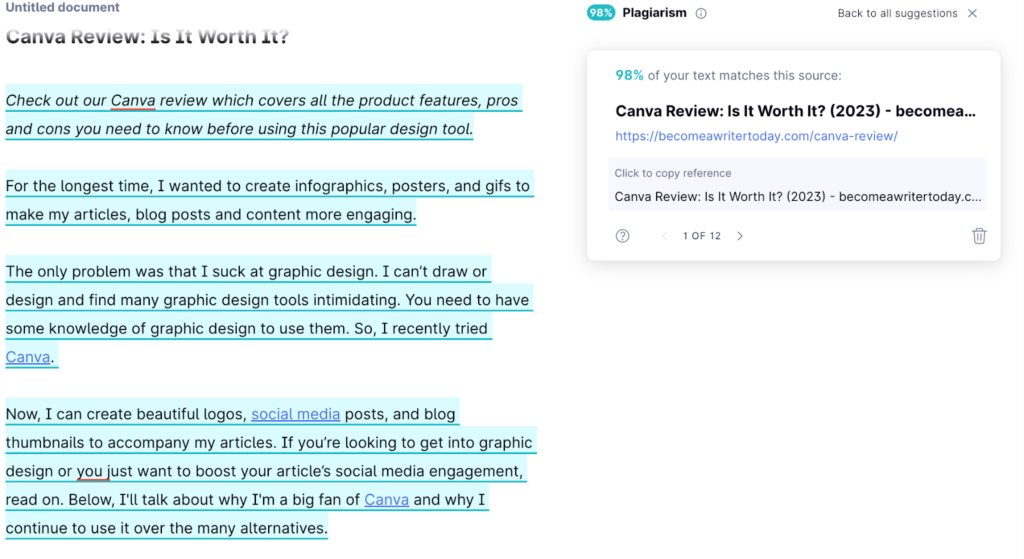The image size is (1024, 559).
Task: Click the info icon beside Plagiarism
Action: pos(701,14)
